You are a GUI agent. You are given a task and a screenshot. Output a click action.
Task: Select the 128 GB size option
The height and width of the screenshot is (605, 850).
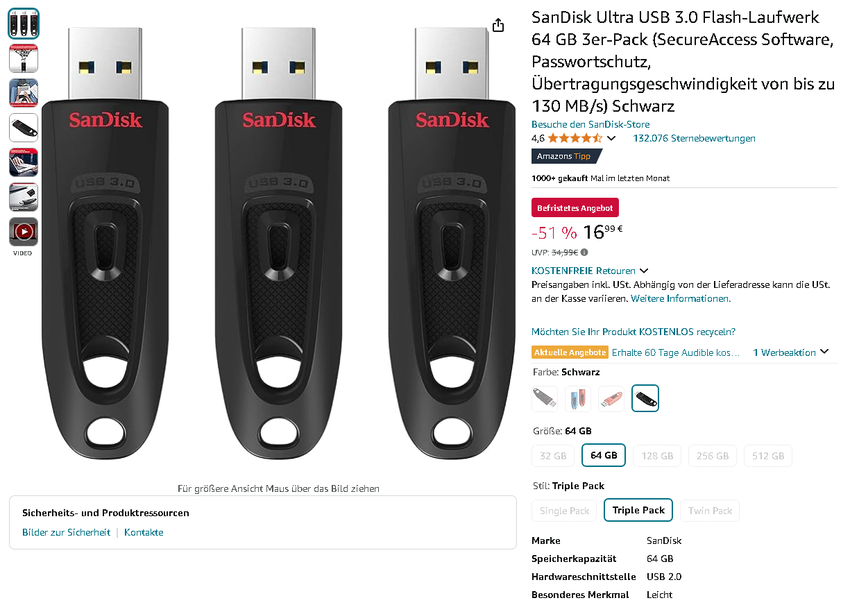657,454
